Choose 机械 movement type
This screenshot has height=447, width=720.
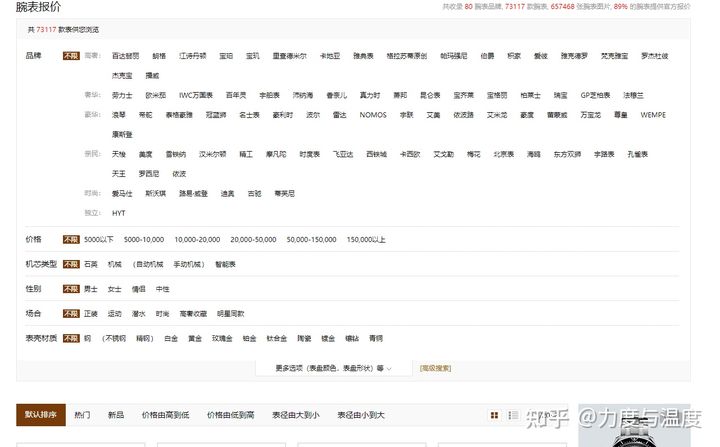point(114,264)
